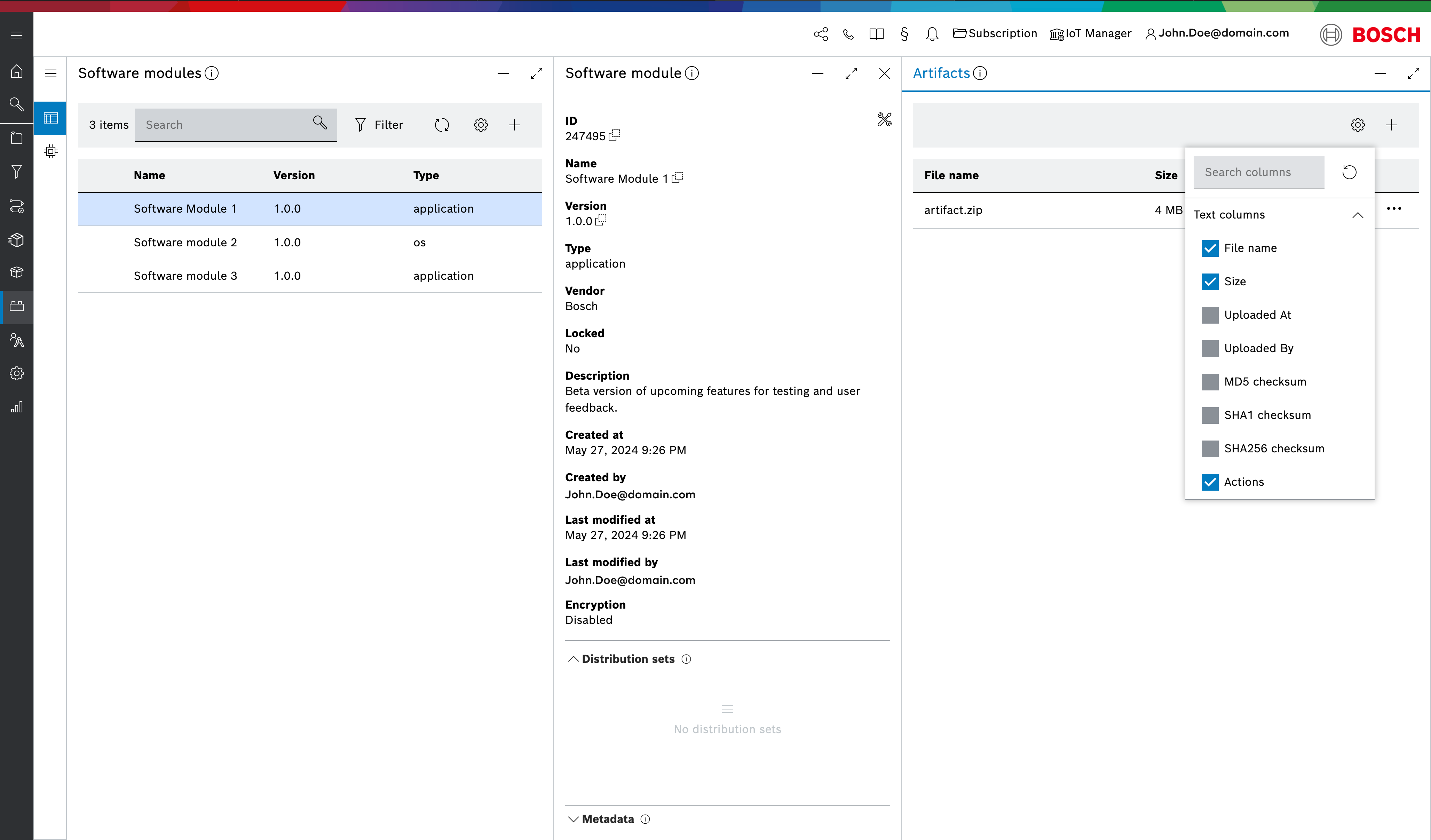The image size is (1431, 840).
Task: Enable the Uploaded At column checkbox
Action: click(1210, 315)
